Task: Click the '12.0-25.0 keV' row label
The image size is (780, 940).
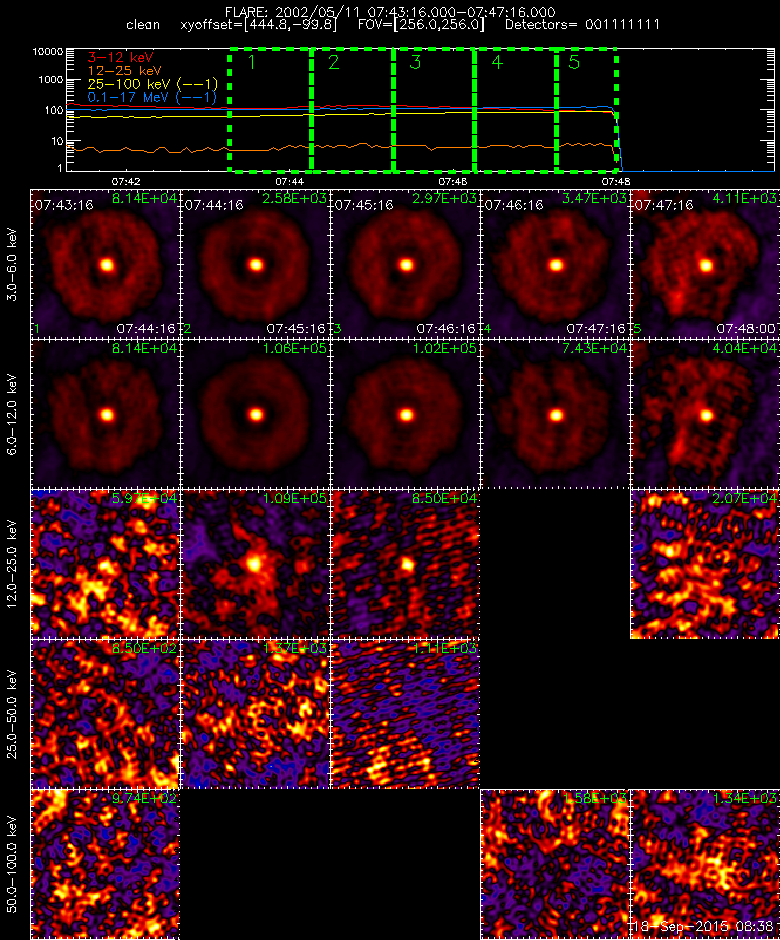Action: 13,564
